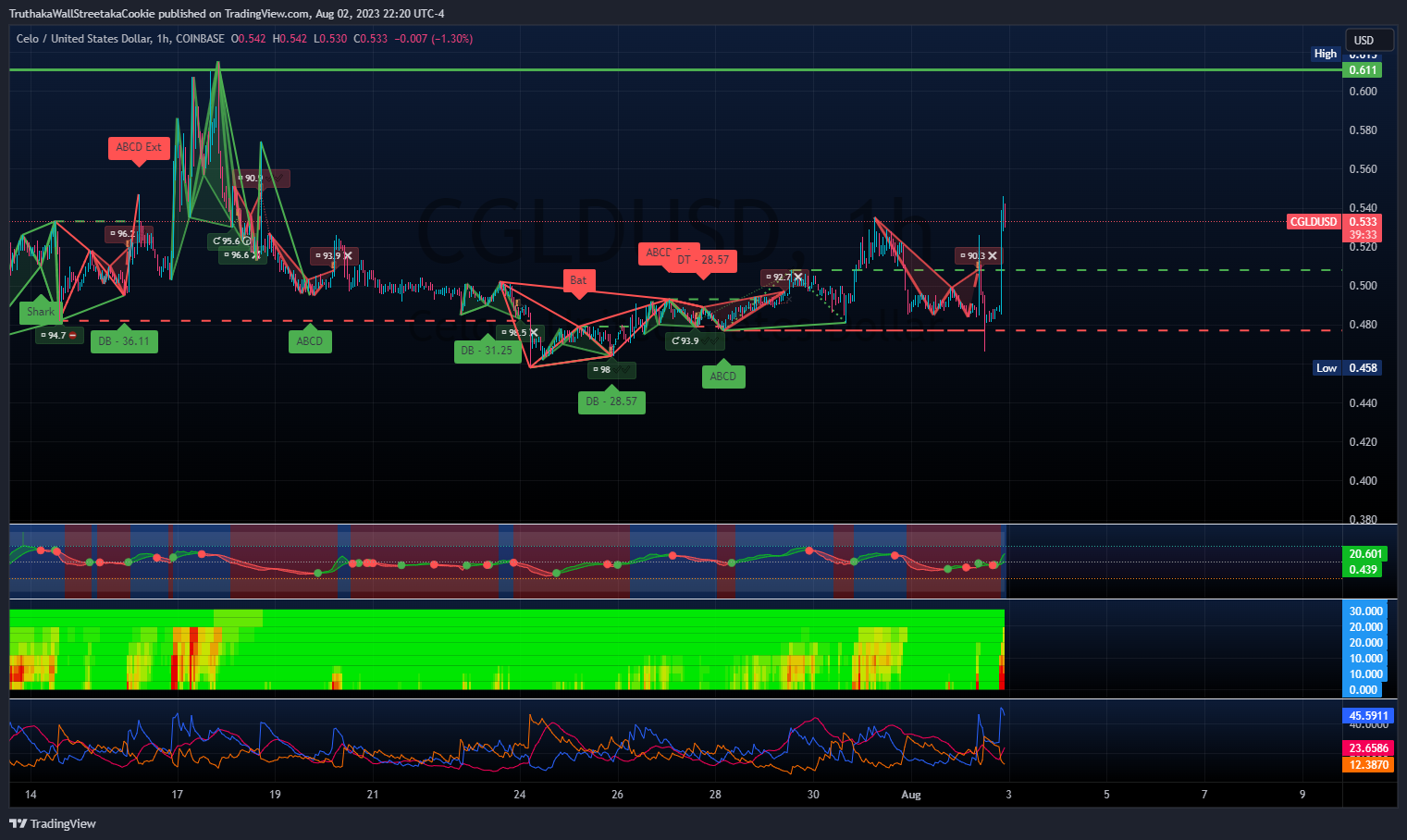The width and height of the screenshot is (1407, 840).
Task: Select the DB - 28.57 pattern label
Action: pos(611,401)
